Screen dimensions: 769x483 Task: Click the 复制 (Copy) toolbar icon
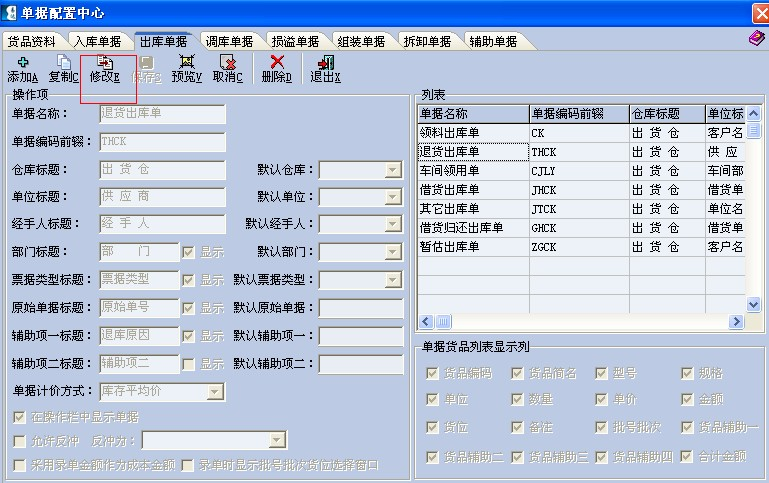coord(63,69)
